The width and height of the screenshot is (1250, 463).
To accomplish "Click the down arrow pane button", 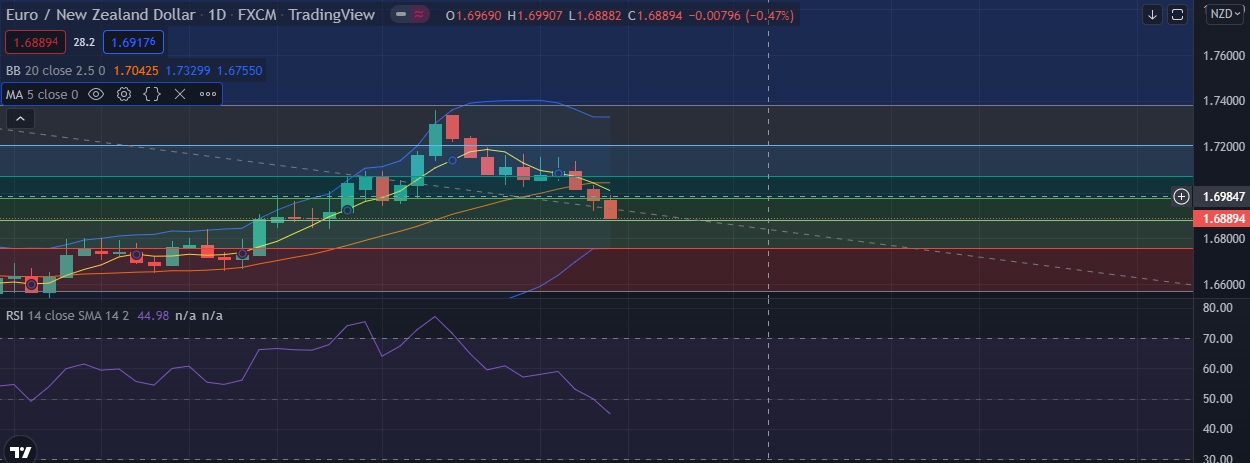I will click(1153, 14).
